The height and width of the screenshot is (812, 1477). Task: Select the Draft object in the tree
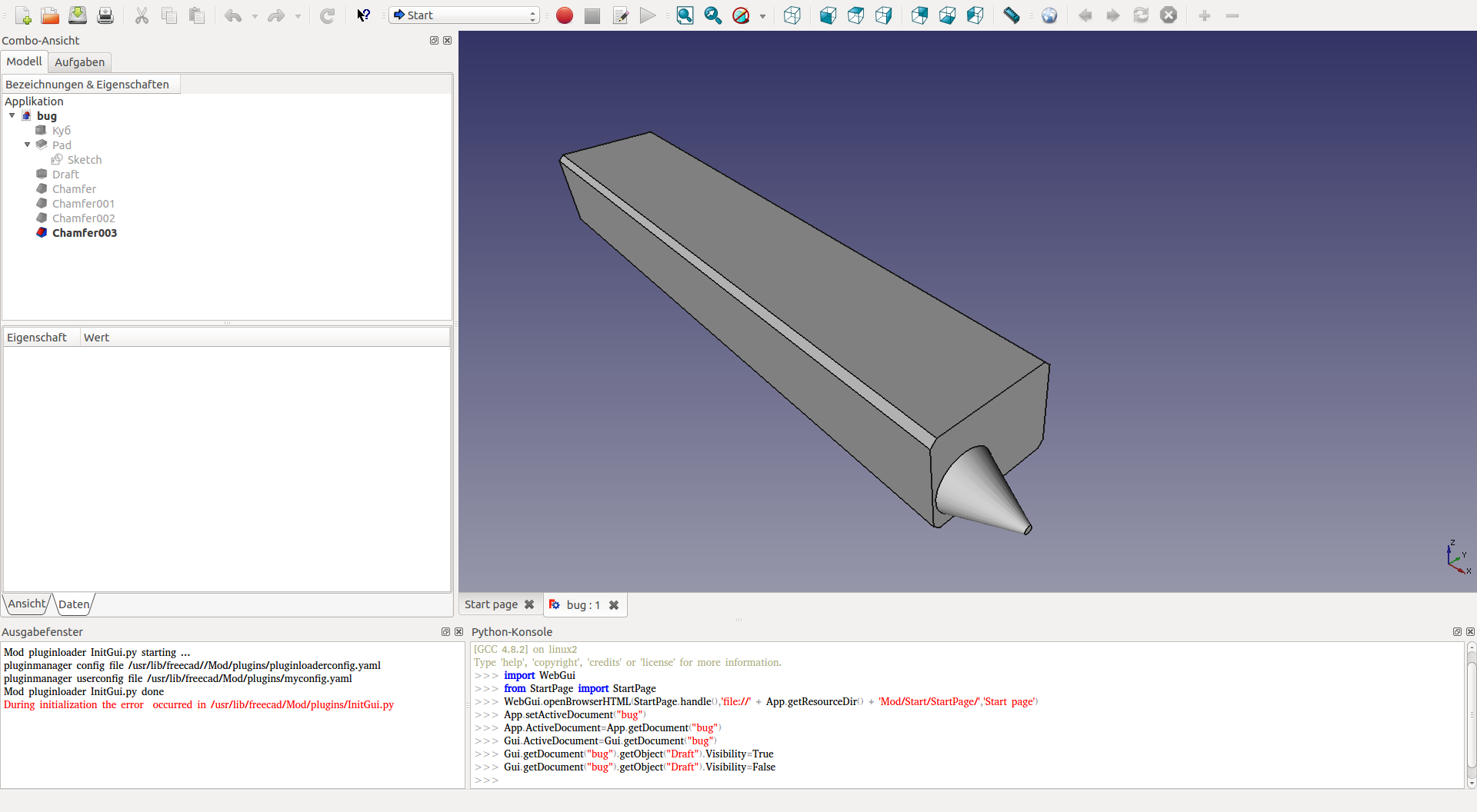[x=65, y=175]
